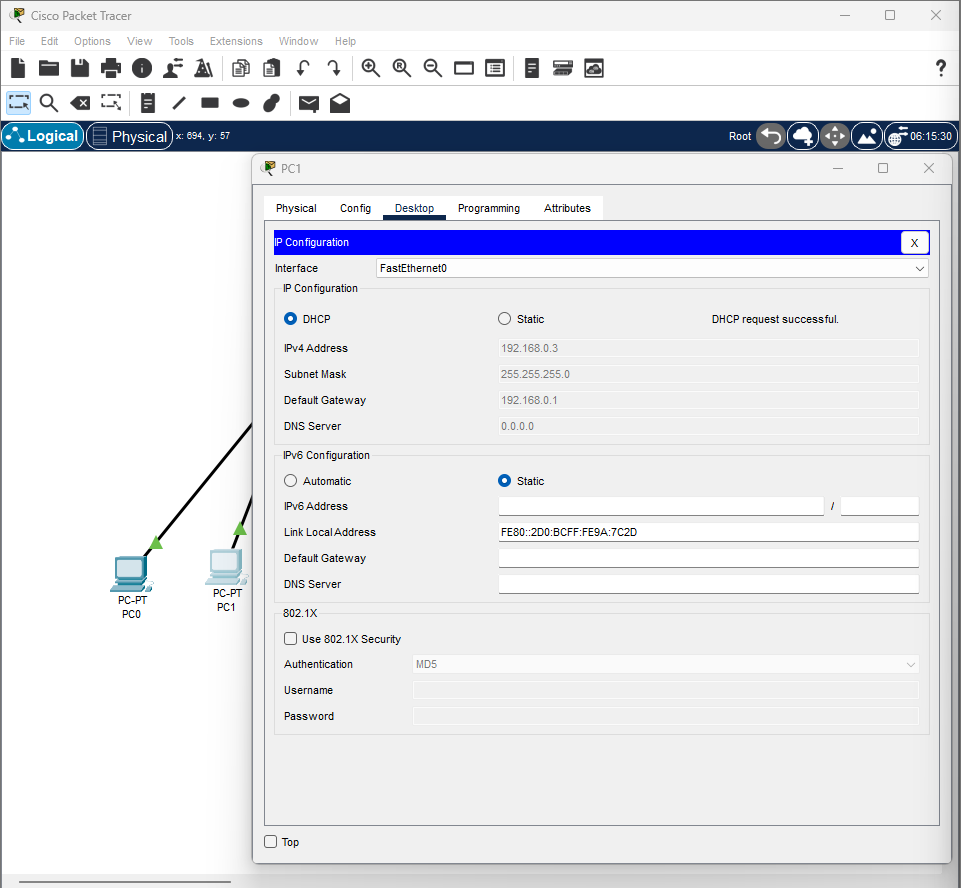Activate the Resize Shape tool
Image resolution: width=961 pixels, height=888 pixels.
[x=111, y=102]
